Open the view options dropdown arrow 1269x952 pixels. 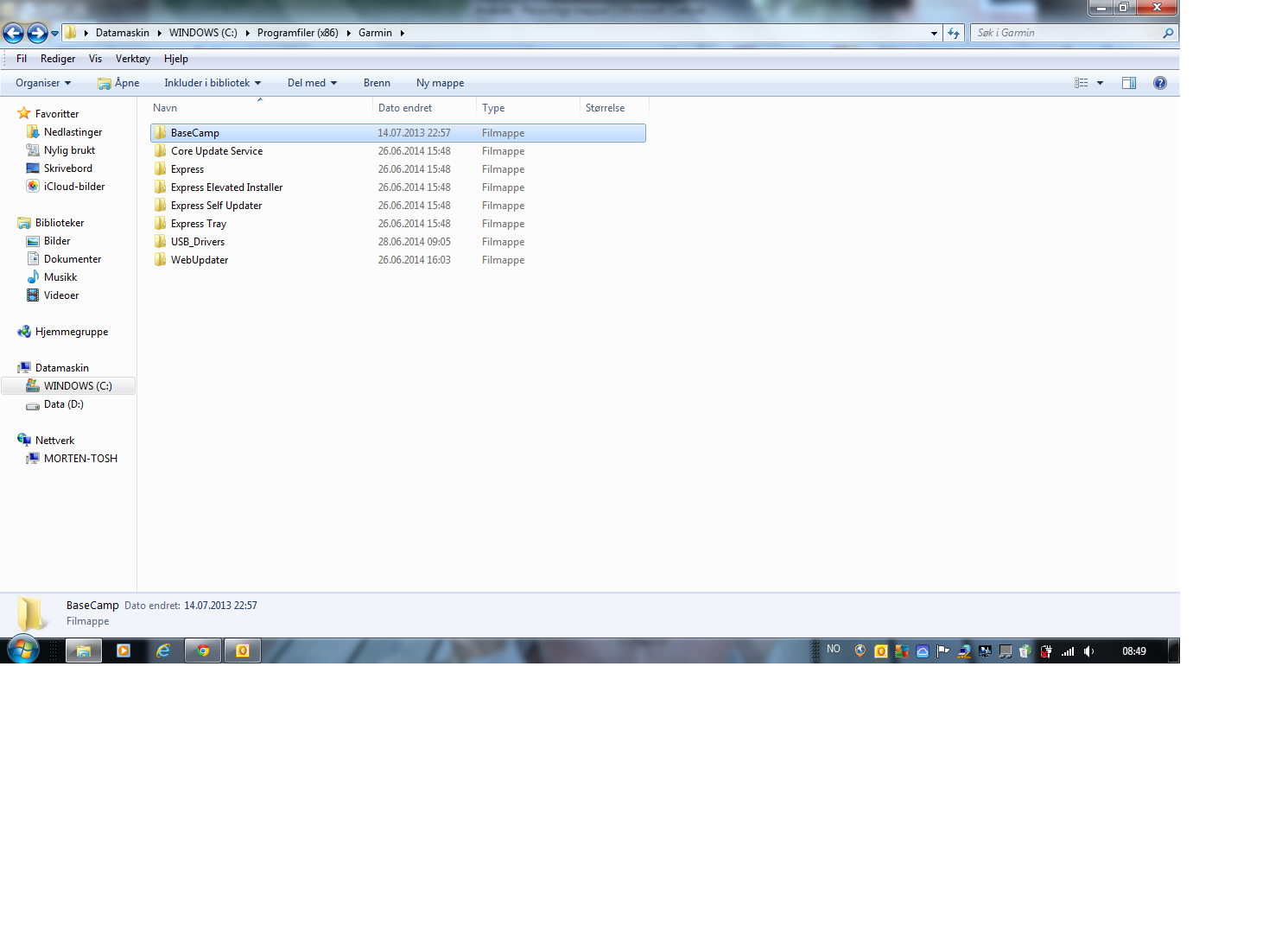coord(1100,83)
